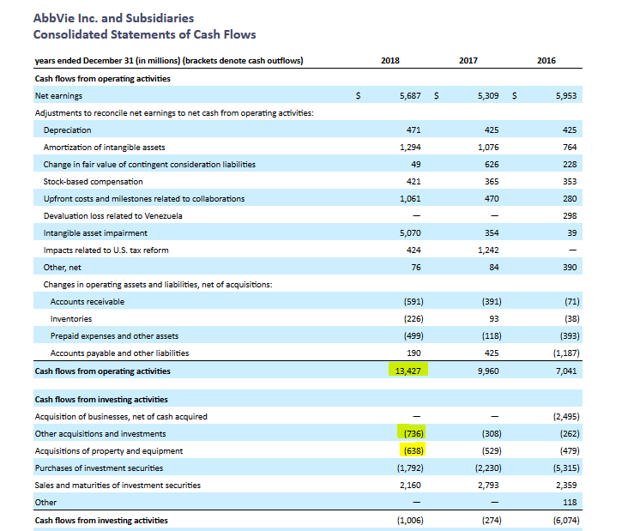Select investing Other 2016 value 118
This screenshot has width=640, height=531.
(x=570, y=502)
